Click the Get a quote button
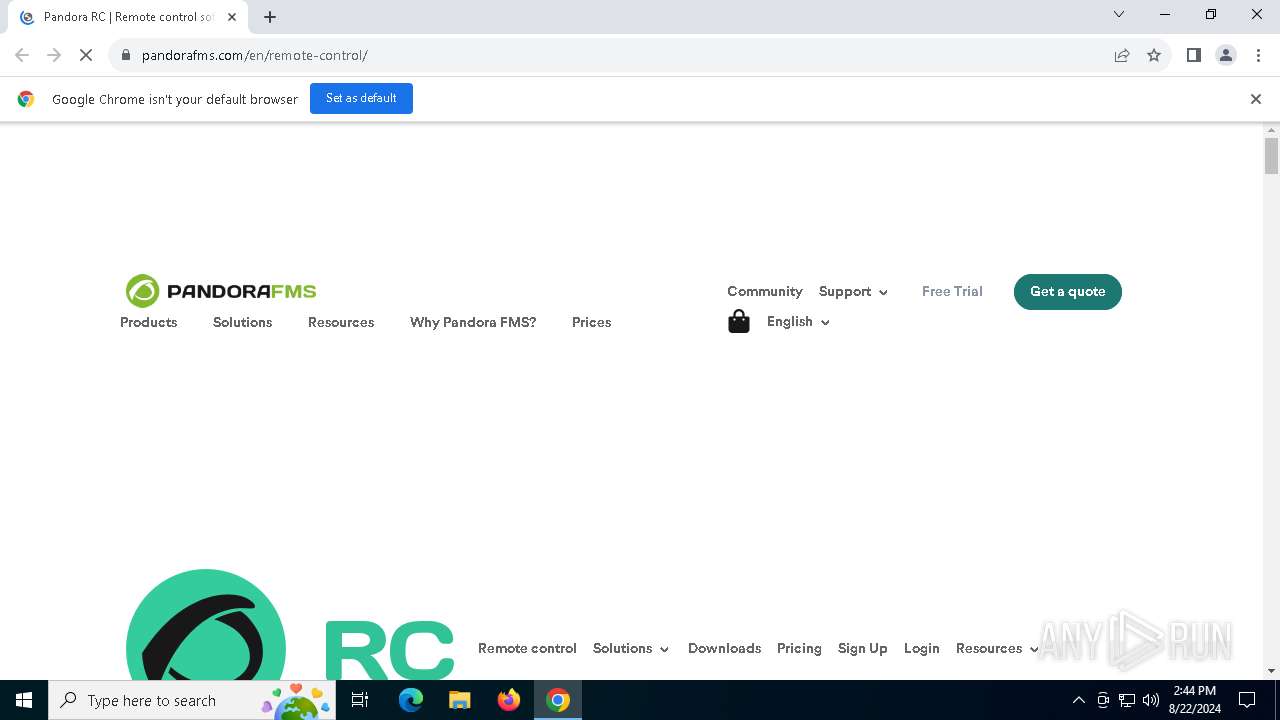Screen dimensions: 1280x720 (x=1068, y=292)
